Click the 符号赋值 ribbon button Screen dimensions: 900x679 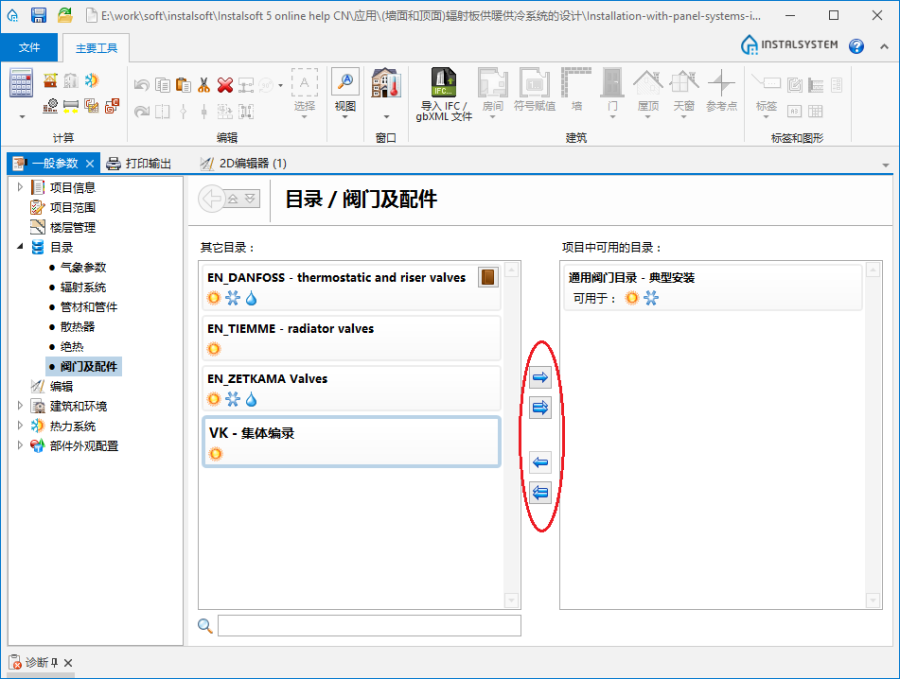(534, 90)
